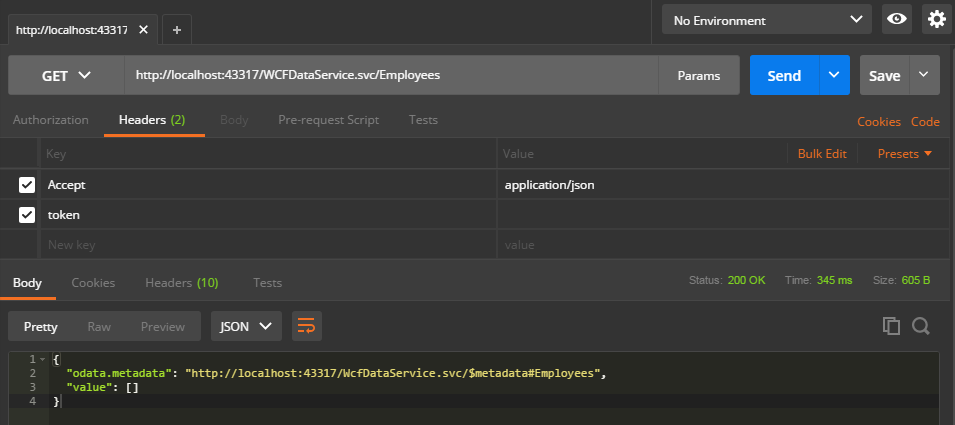The width and height of the screenshot is (955, 425).
Task: Uncheck the token header checkbox
Action: [27, 214]
